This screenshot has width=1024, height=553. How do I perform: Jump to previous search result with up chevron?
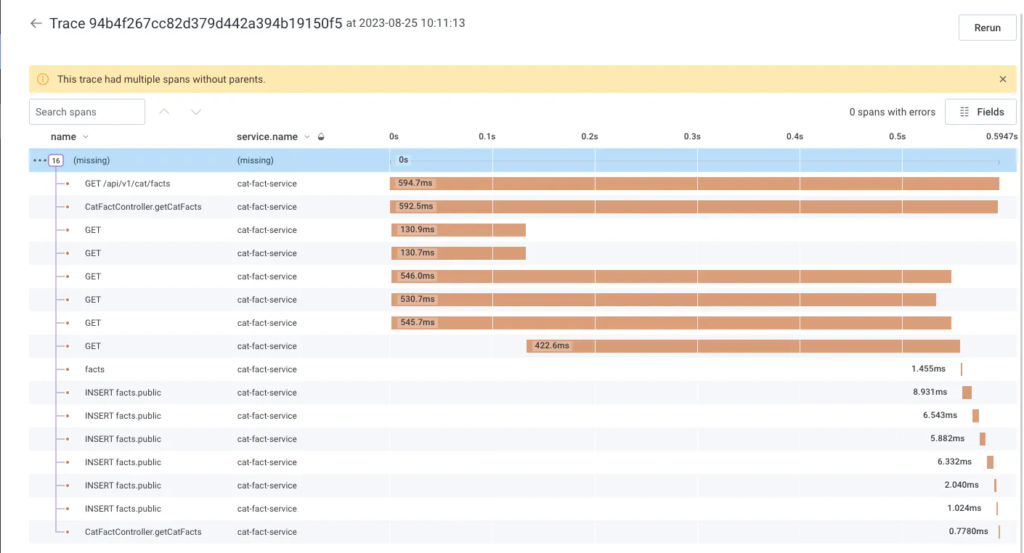[x=164, y=112]
